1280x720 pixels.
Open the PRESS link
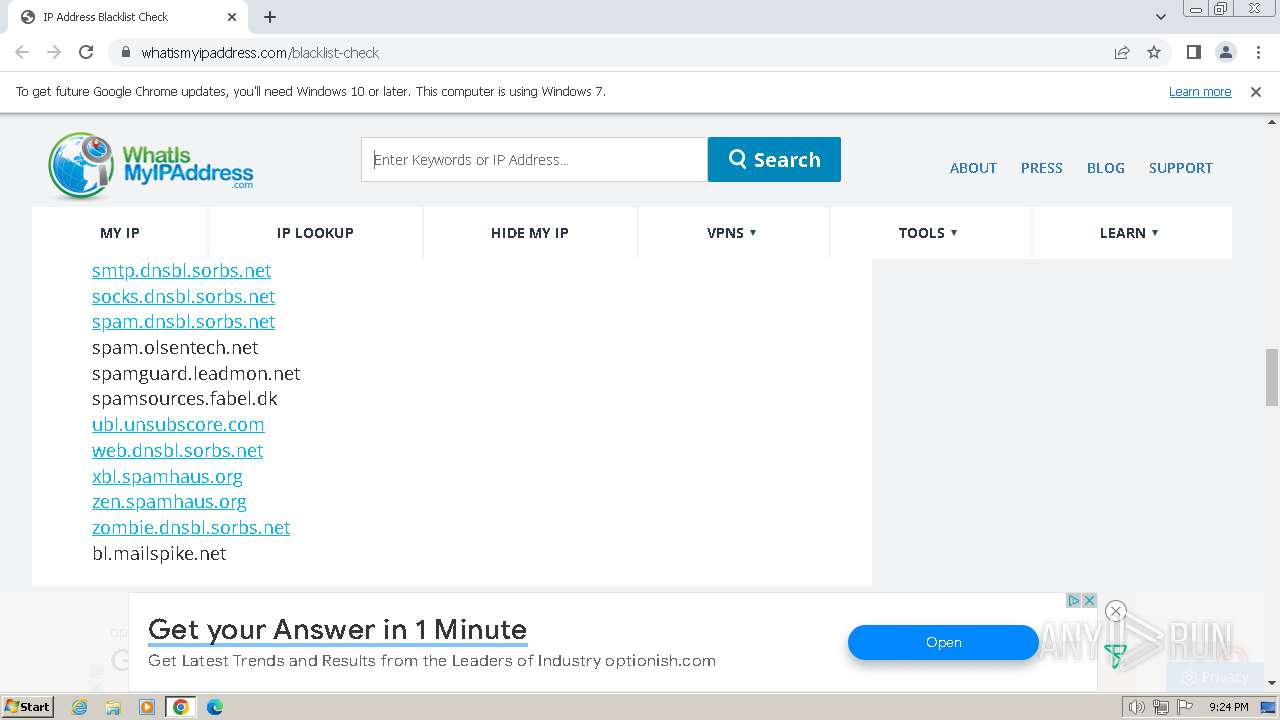1041,168
